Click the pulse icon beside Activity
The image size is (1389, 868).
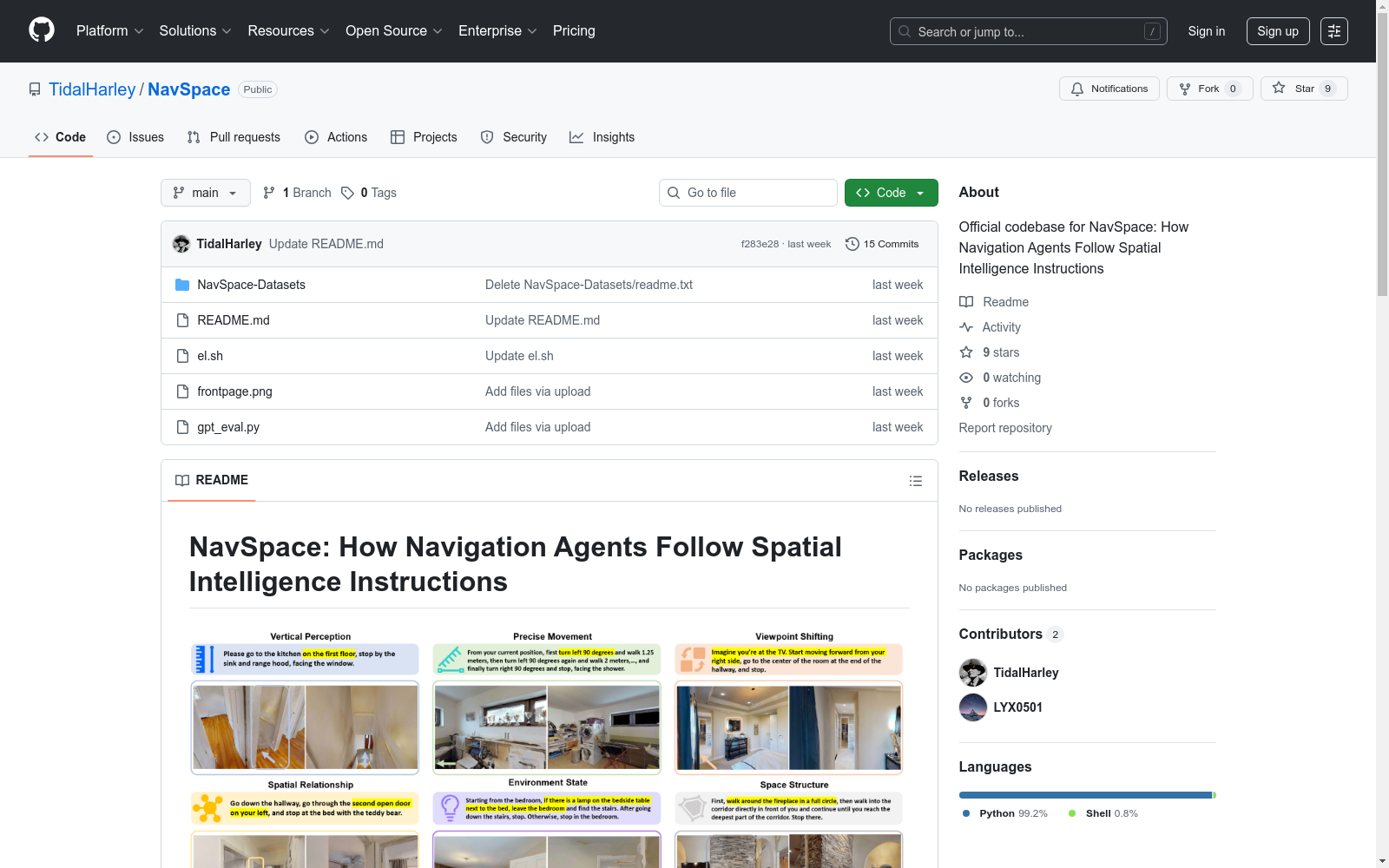click(x=966, y=327)
